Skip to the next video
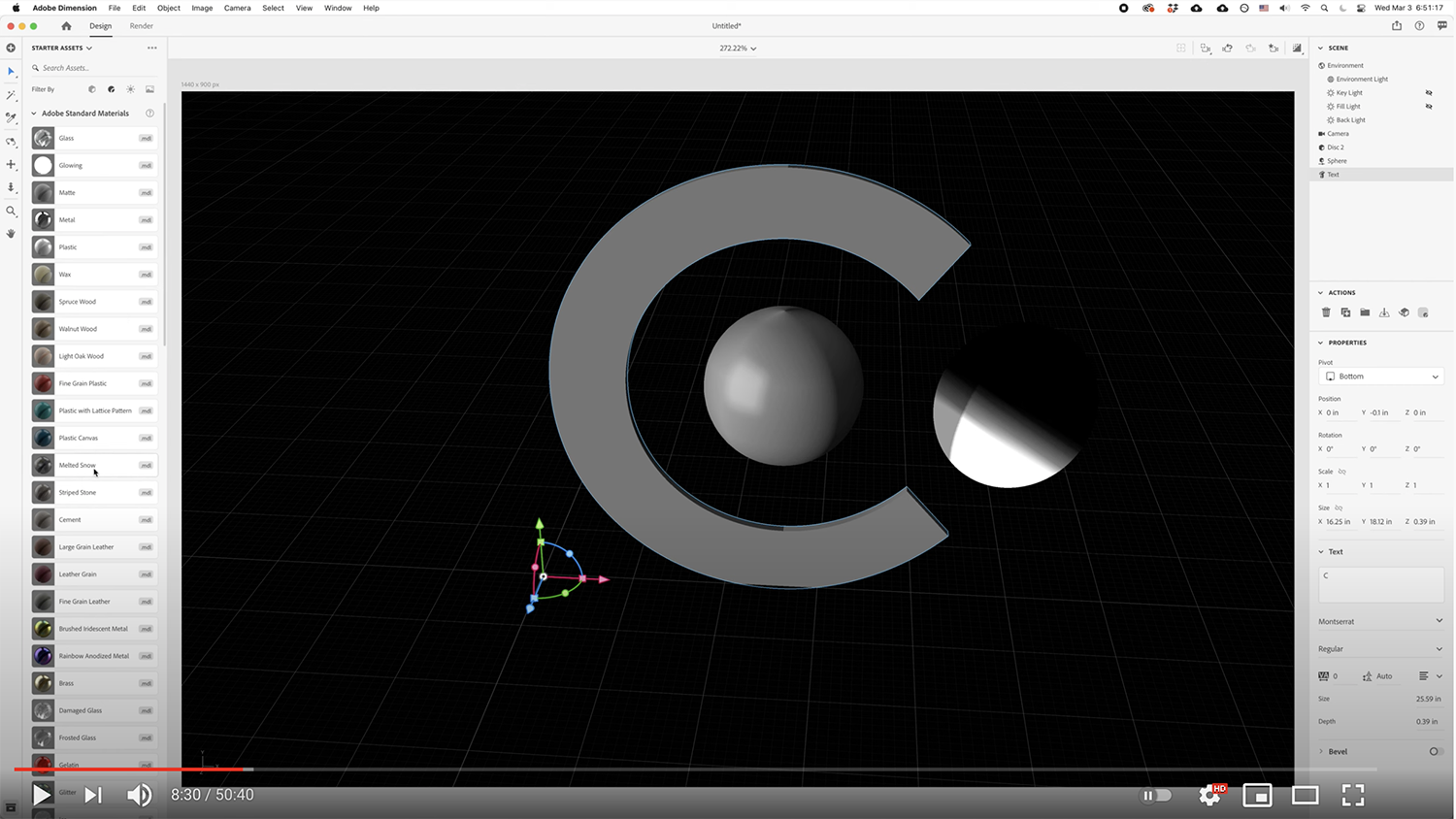The height and width of the screenshot is (819, 1456). [93, 795]
